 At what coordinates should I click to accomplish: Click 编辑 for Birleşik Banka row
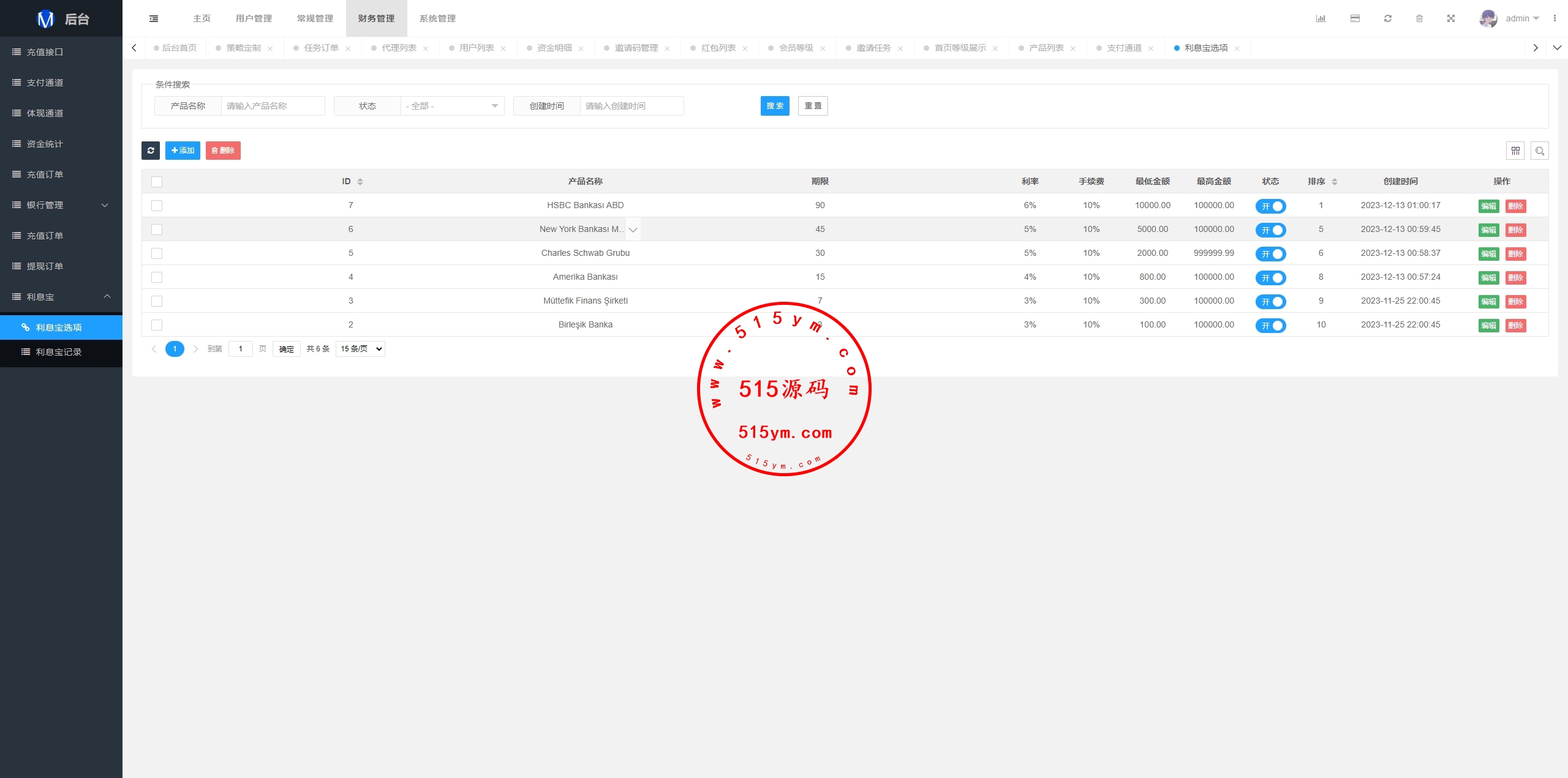click(1488, 326)
